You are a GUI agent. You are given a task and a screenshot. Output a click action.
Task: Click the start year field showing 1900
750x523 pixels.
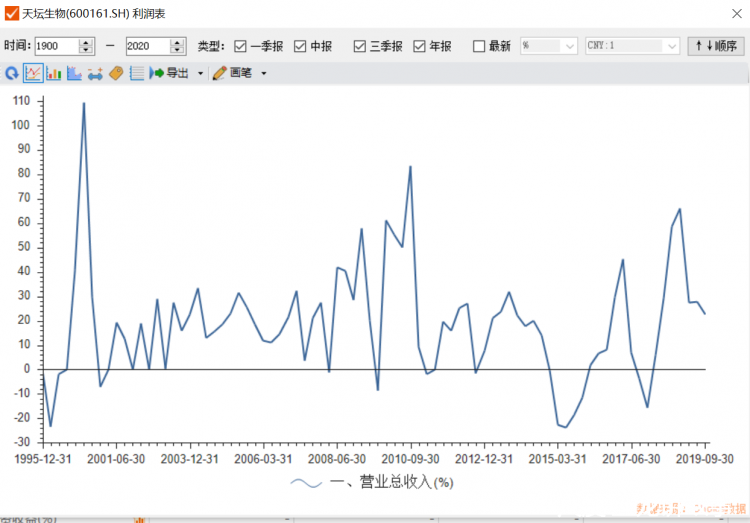[56, 46]
